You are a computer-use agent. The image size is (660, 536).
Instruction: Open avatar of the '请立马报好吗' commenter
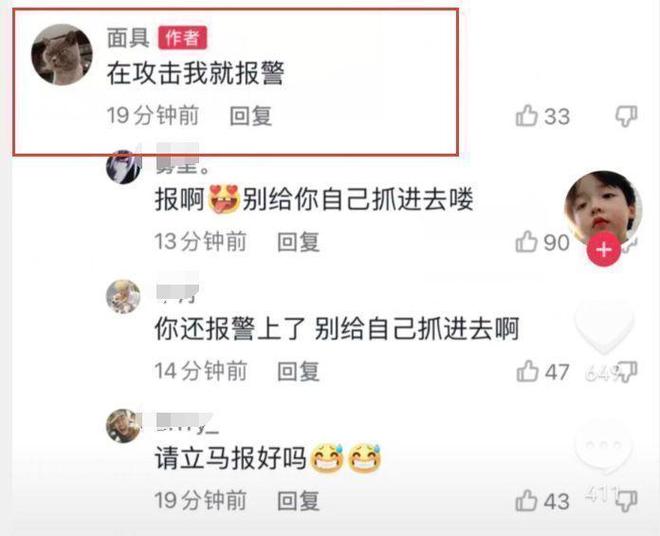pyautogui.click(x=123, y=426)
